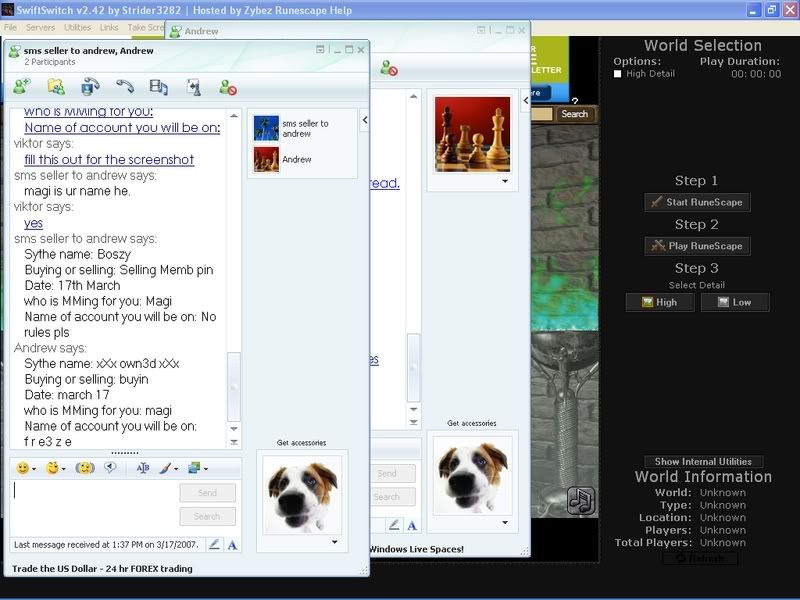
Task: Click 'Get accessories' above your dog picture
Action: (302, 443)
